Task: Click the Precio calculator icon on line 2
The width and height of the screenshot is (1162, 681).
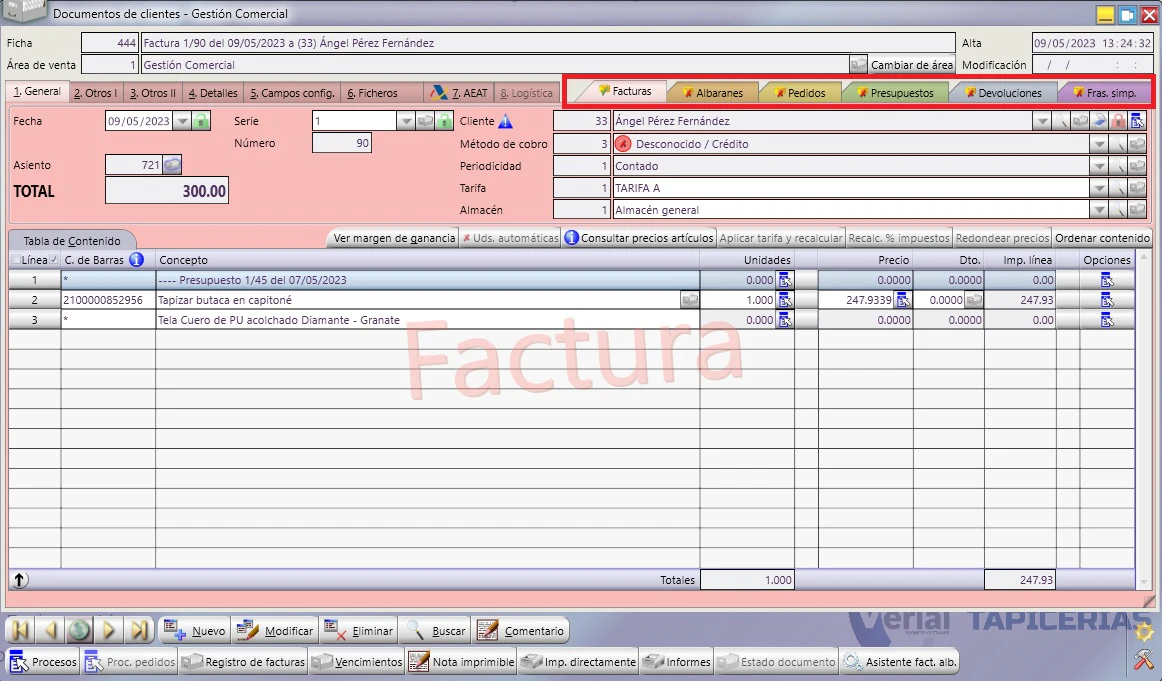Action: [x=903, y=300]
